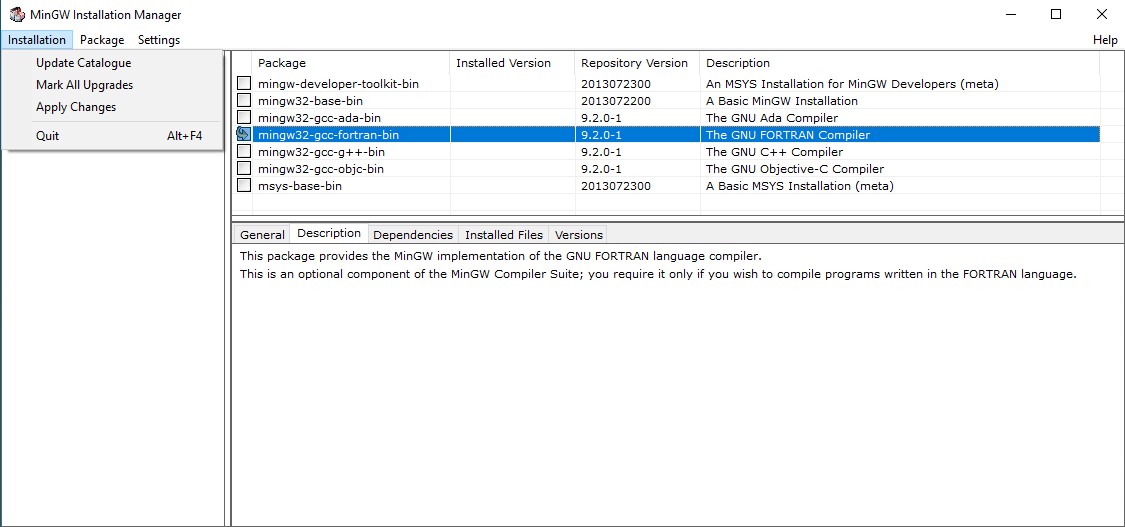Image resolution: width=1125 pixels, height=527 pixels.
Task: Sort by the Package column header
Action: coord(351,63)
